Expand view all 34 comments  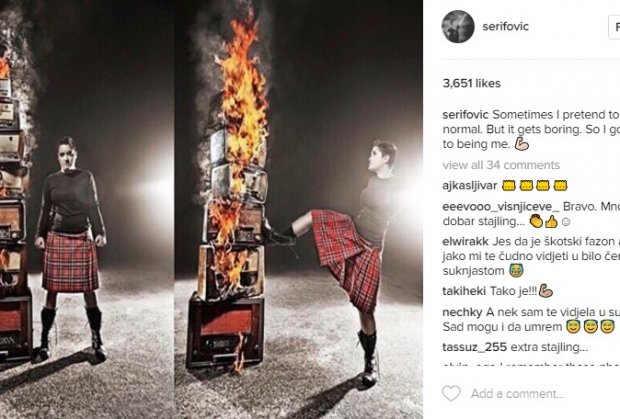tap(501, 165)
